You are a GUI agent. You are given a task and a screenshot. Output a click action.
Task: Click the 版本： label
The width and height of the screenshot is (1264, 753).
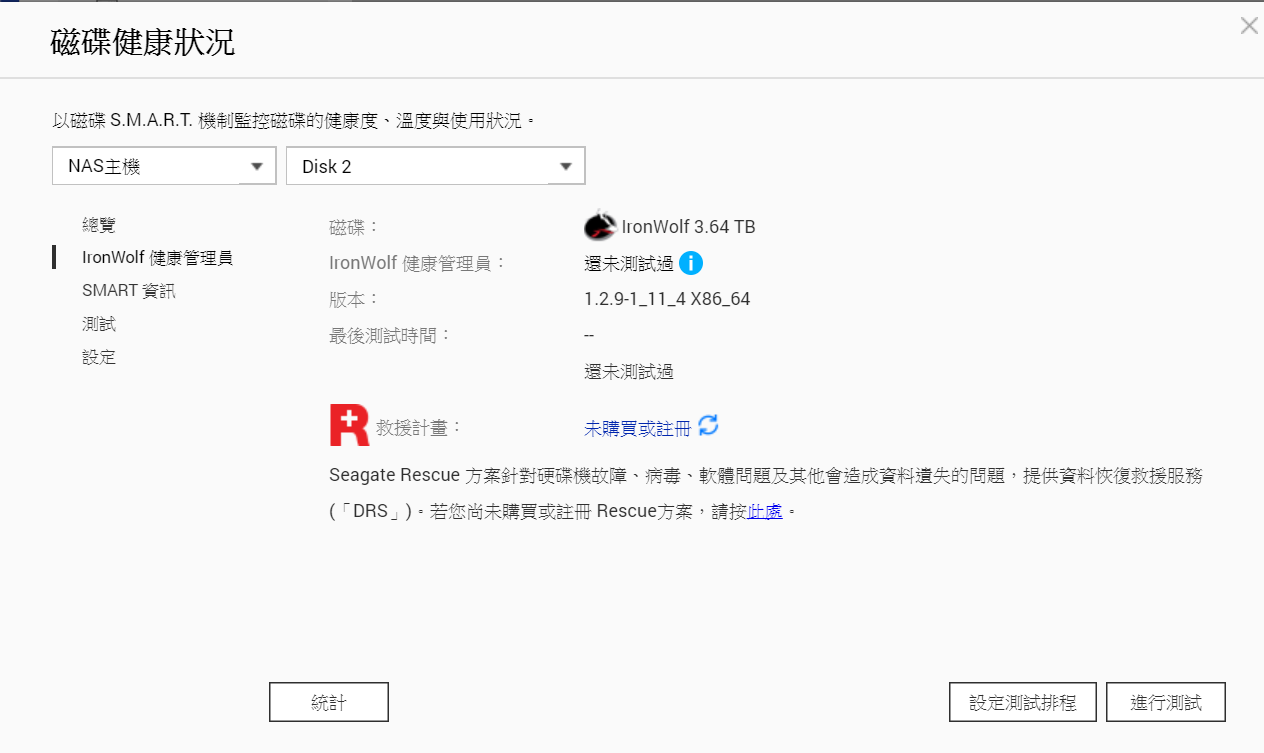point(355,299)
